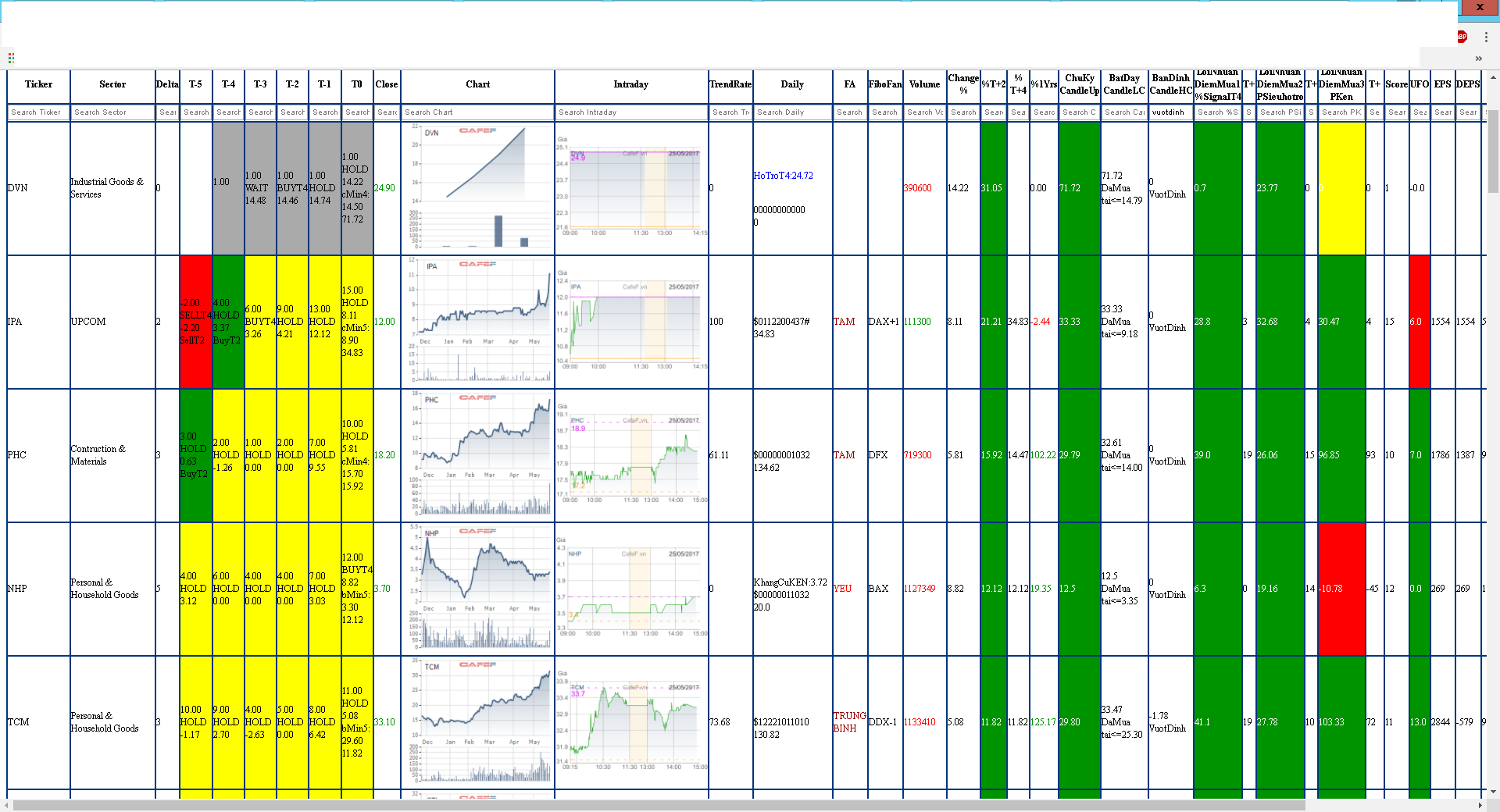Viewport: 1500px width, 812px height.
Task: Click the PHC price chart thumbnail
Action: (477, 455)
